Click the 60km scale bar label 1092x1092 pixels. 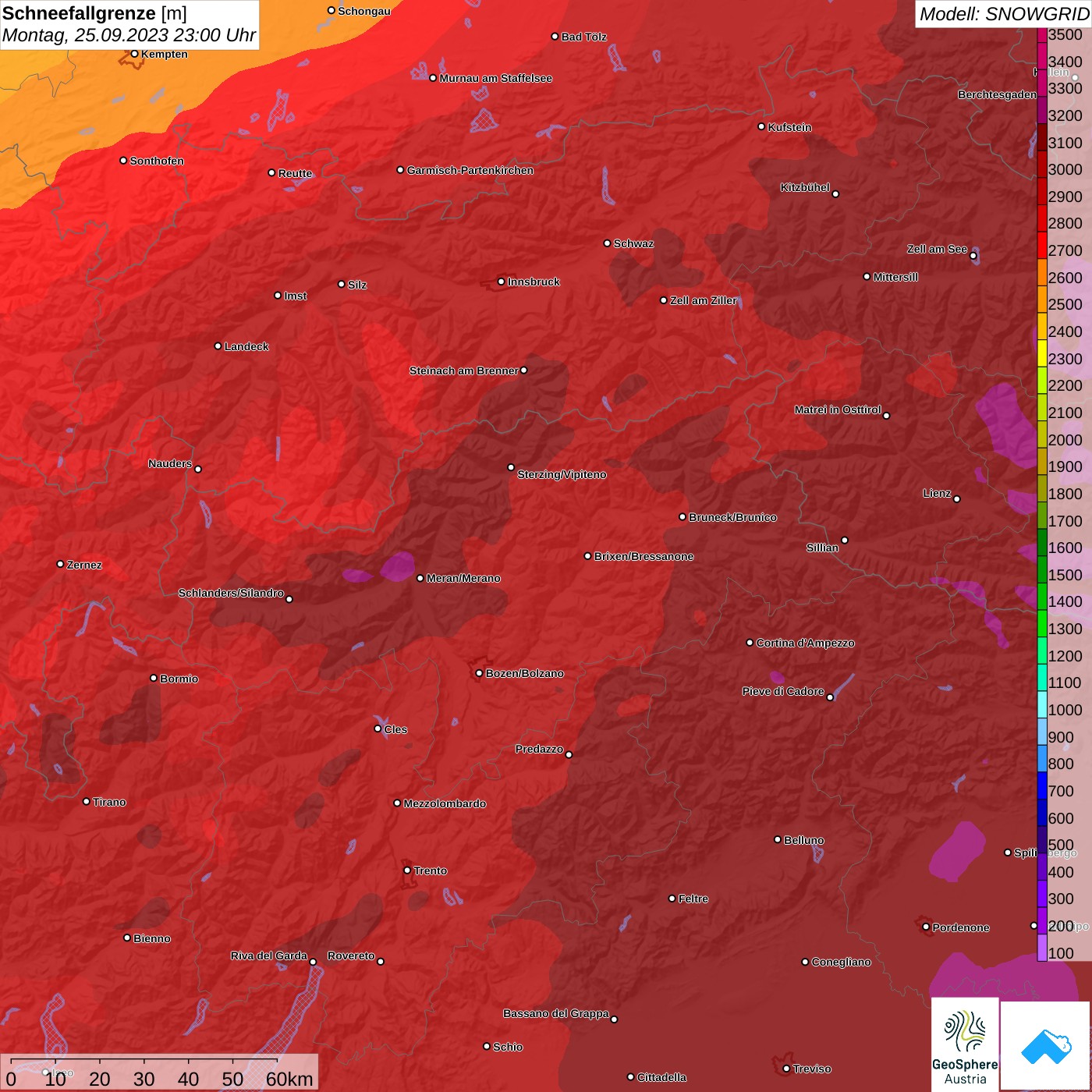tap(289, 1079)
